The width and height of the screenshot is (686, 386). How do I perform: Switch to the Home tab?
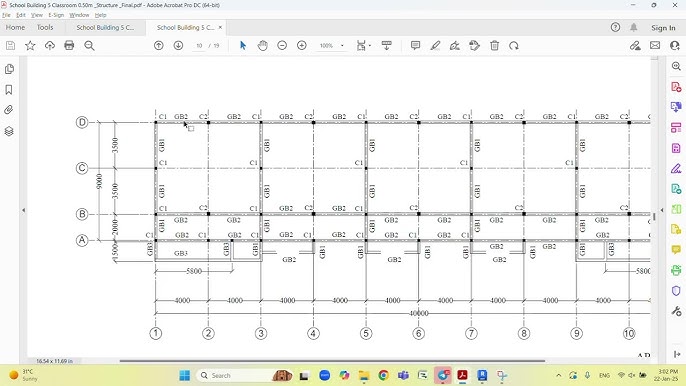15,27
